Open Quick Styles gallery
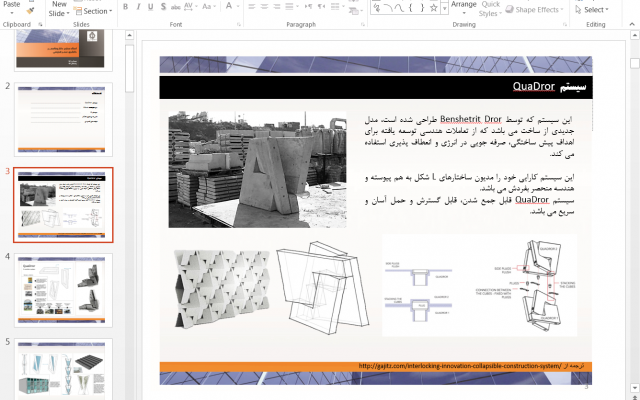640x400 pixels. coord(490,8)
